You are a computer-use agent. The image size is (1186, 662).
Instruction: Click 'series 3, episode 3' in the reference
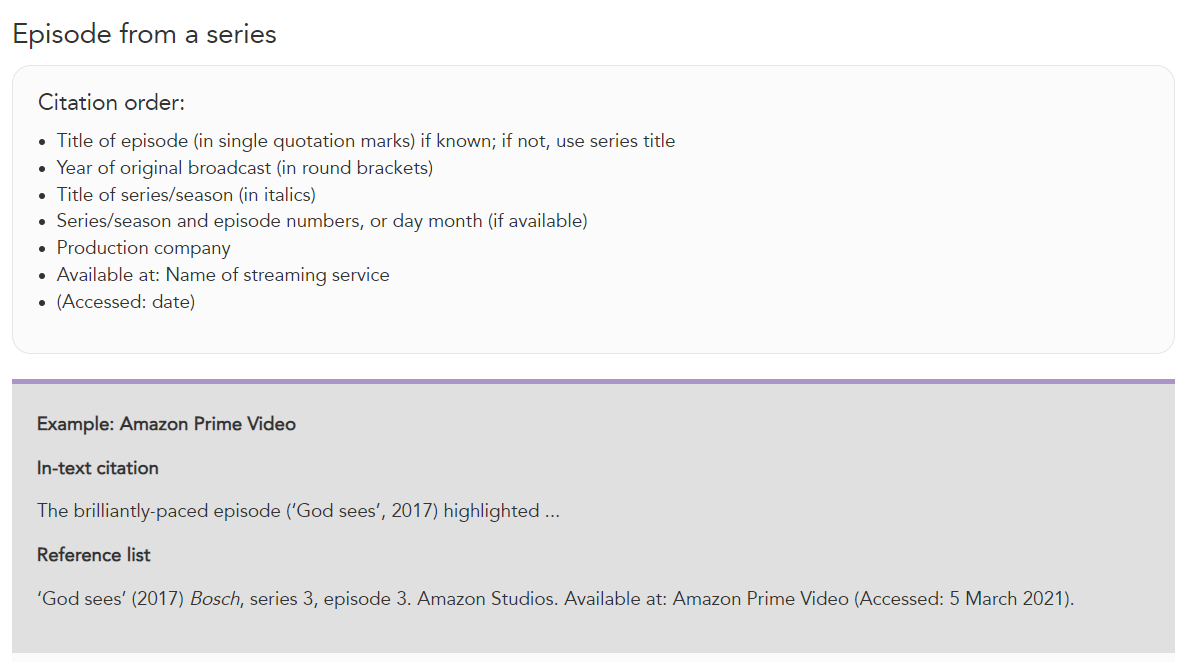[328, 598]
